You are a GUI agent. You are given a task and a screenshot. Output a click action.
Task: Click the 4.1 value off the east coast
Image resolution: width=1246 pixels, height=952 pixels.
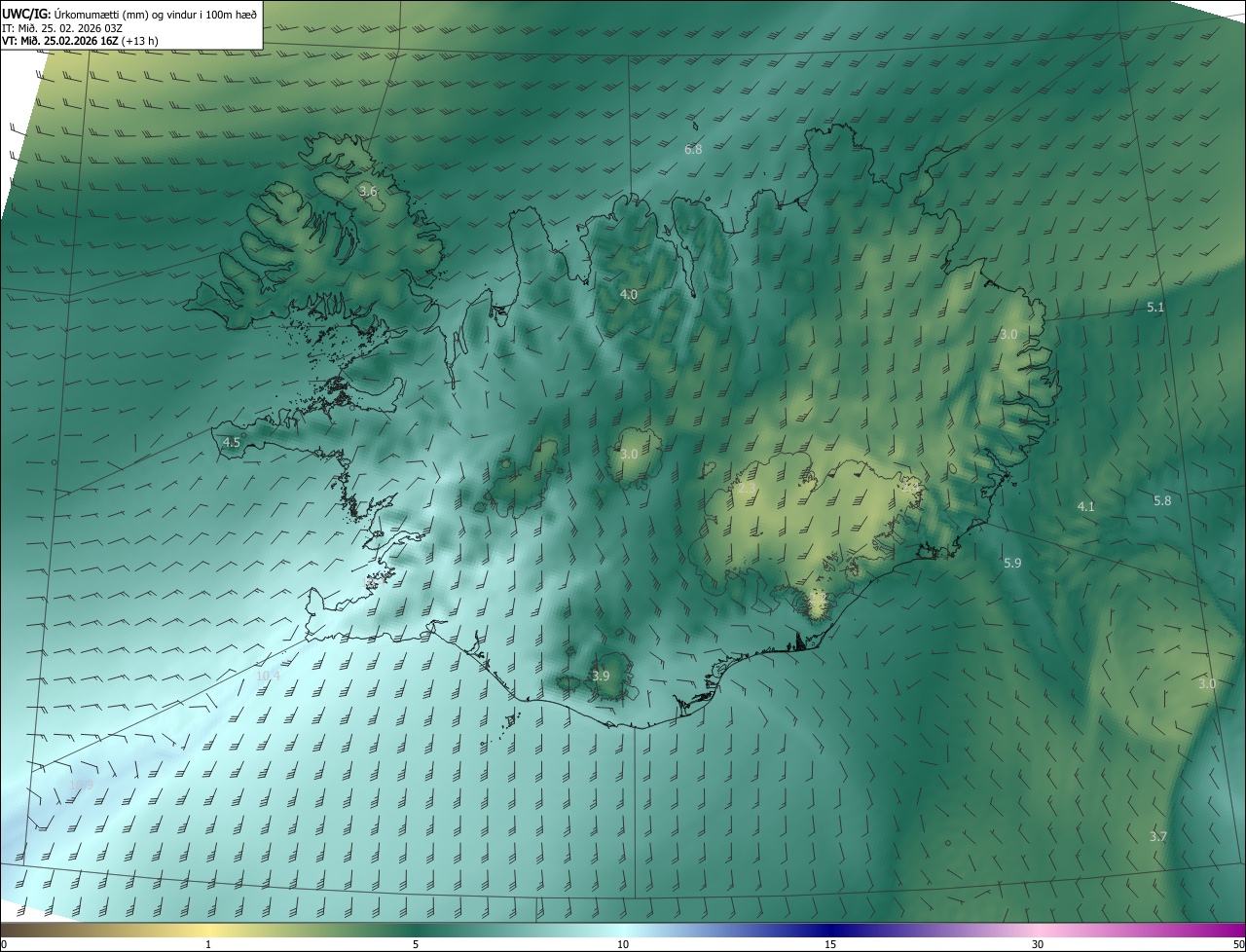pos(1086,506)
